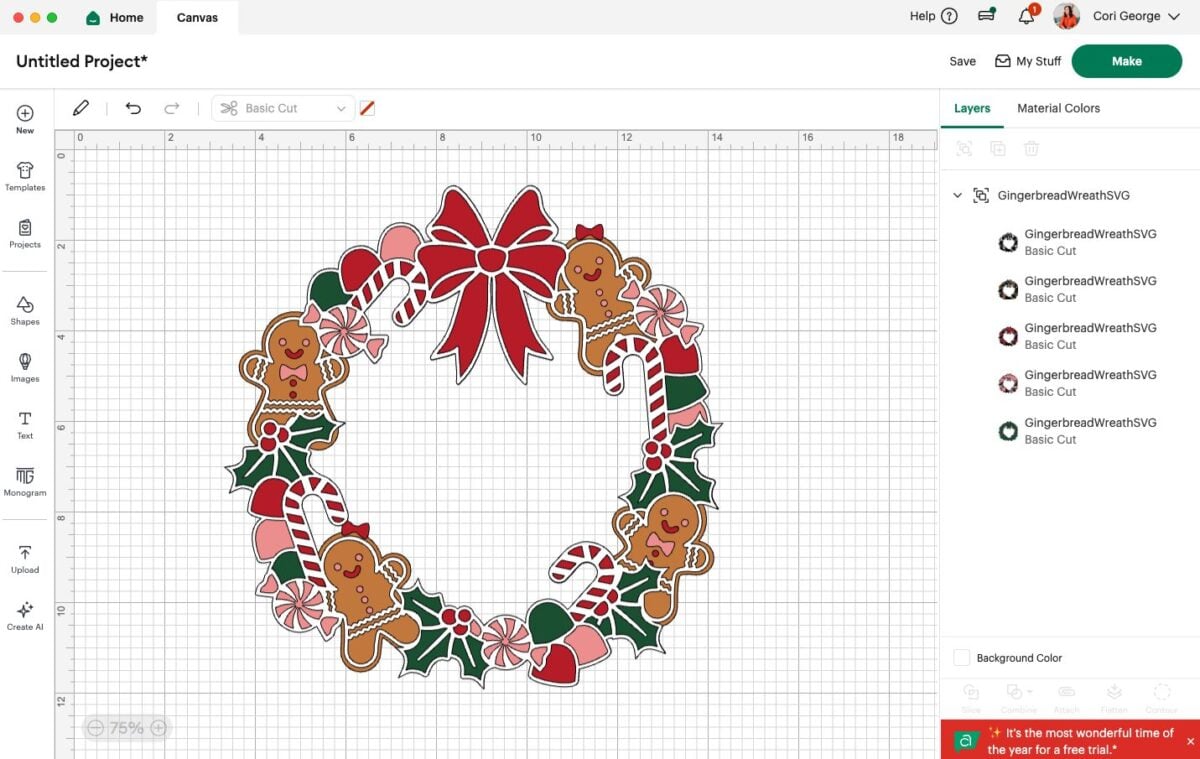Open the Templates panel

click(24, 176)
